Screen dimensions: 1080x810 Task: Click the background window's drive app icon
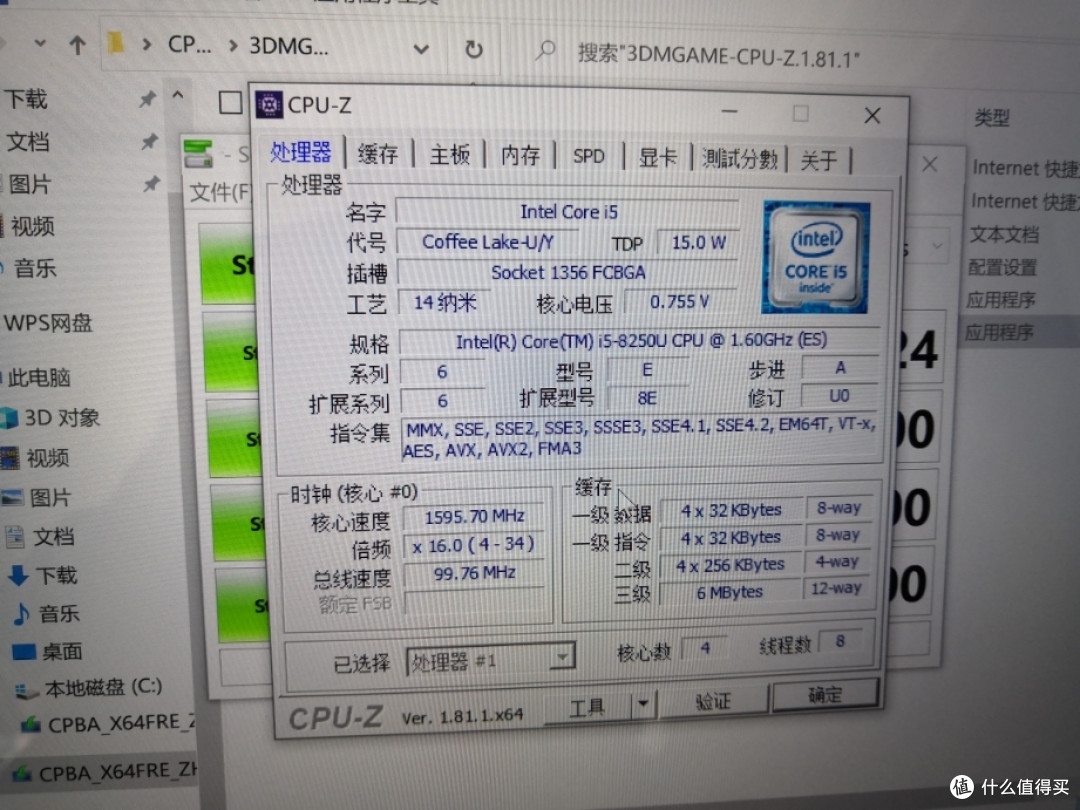click(x=198, y=154)
